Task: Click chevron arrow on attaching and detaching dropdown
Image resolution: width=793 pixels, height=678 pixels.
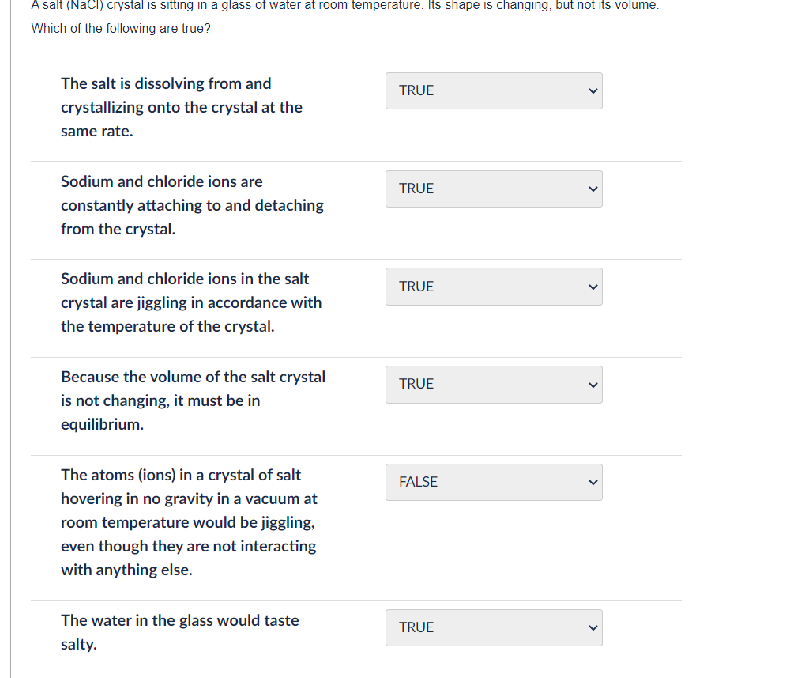Action: click(x=593, y=189)
